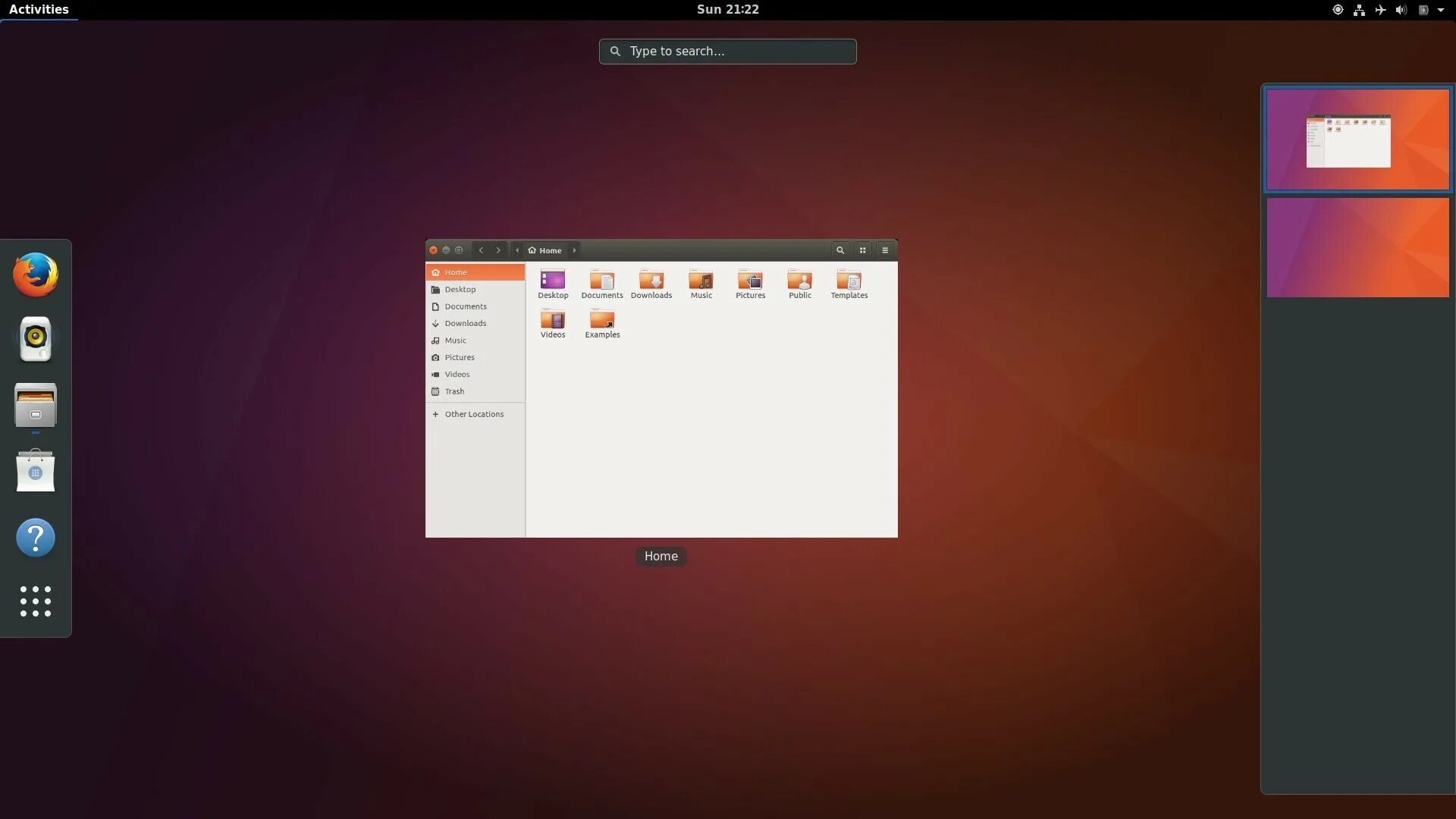Open system menu arrow in top bar
1456x819 pixels.
(x=1441, y=10)
